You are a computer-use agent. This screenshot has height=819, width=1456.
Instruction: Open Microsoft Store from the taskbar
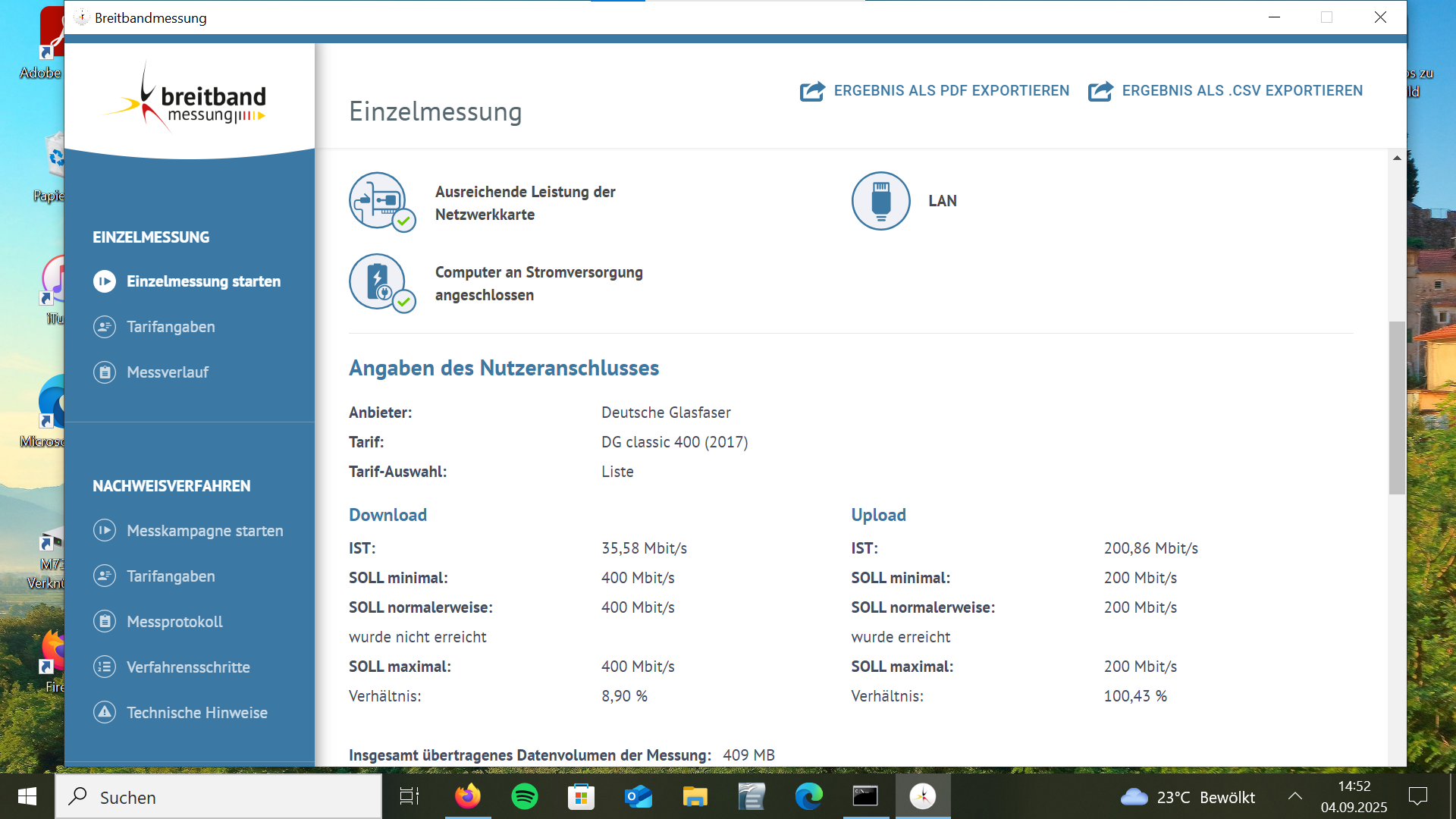tap(582, 796)
